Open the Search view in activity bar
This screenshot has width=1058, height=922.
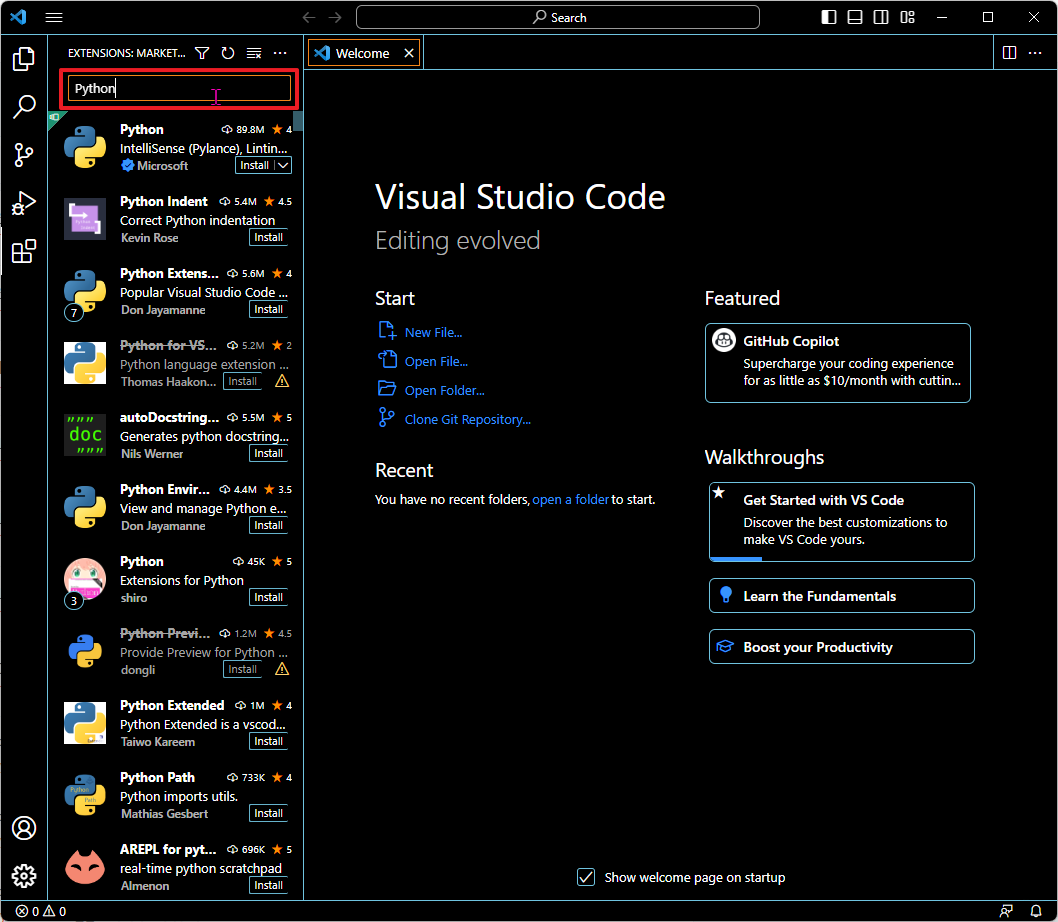(x=24, y=107)
